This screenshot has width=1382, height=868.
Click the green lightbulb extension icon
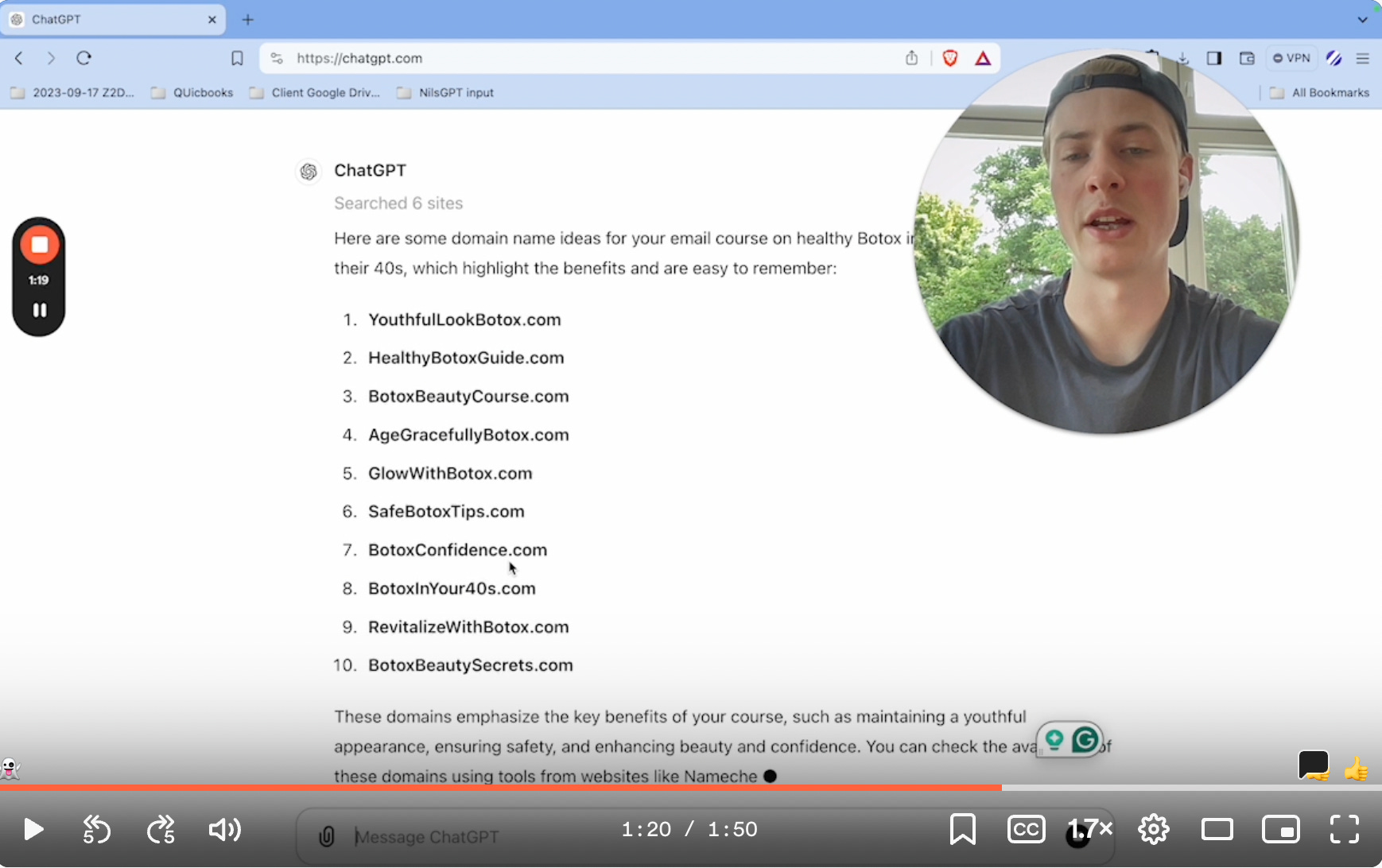(x=1054, y=740)
